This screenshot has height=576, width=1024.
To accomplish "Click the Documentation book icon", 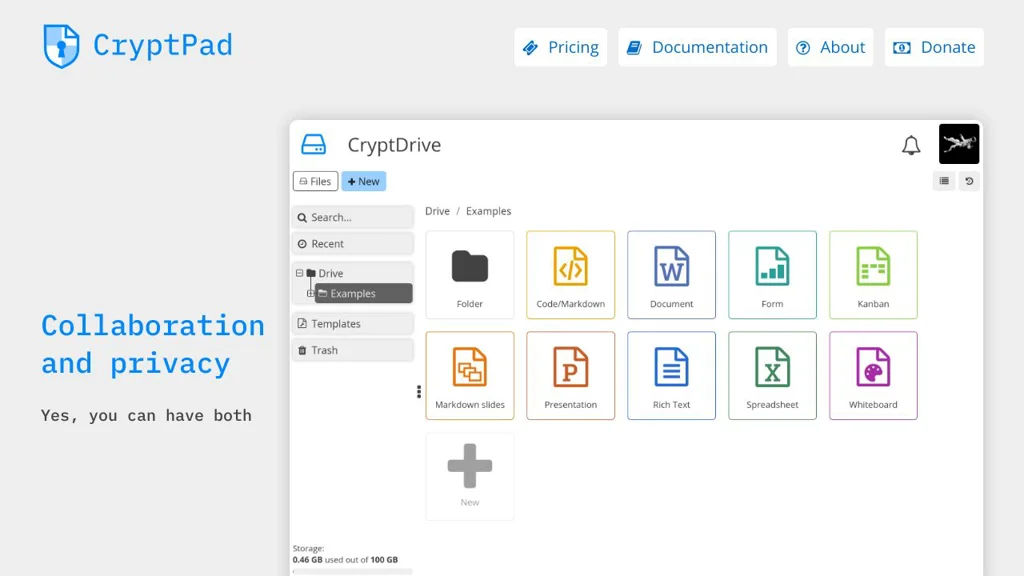I will 634,48.
